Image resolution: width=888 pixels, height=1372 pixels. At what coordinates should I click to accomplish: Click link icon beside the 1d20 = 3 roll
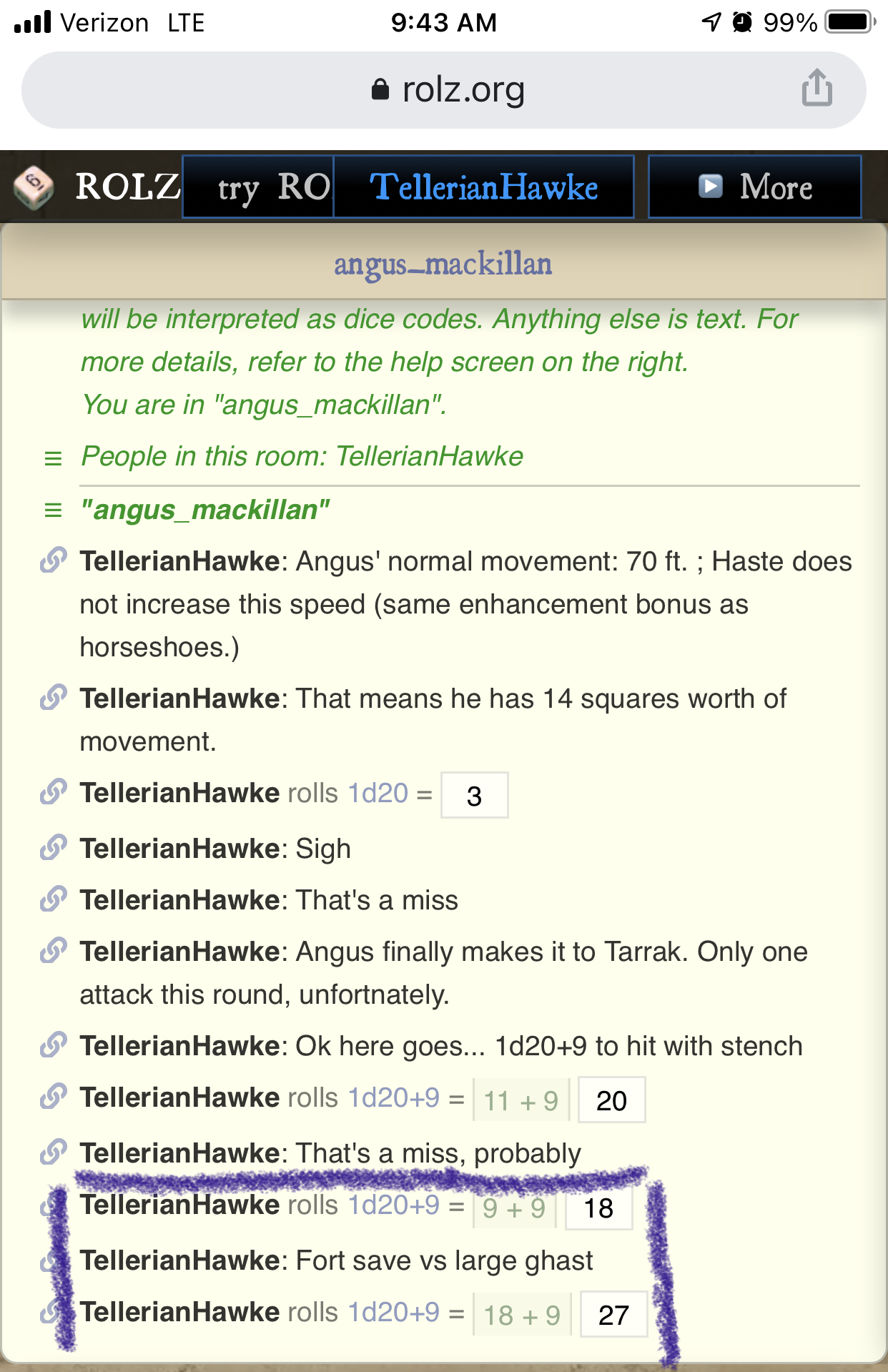[54, 791]
